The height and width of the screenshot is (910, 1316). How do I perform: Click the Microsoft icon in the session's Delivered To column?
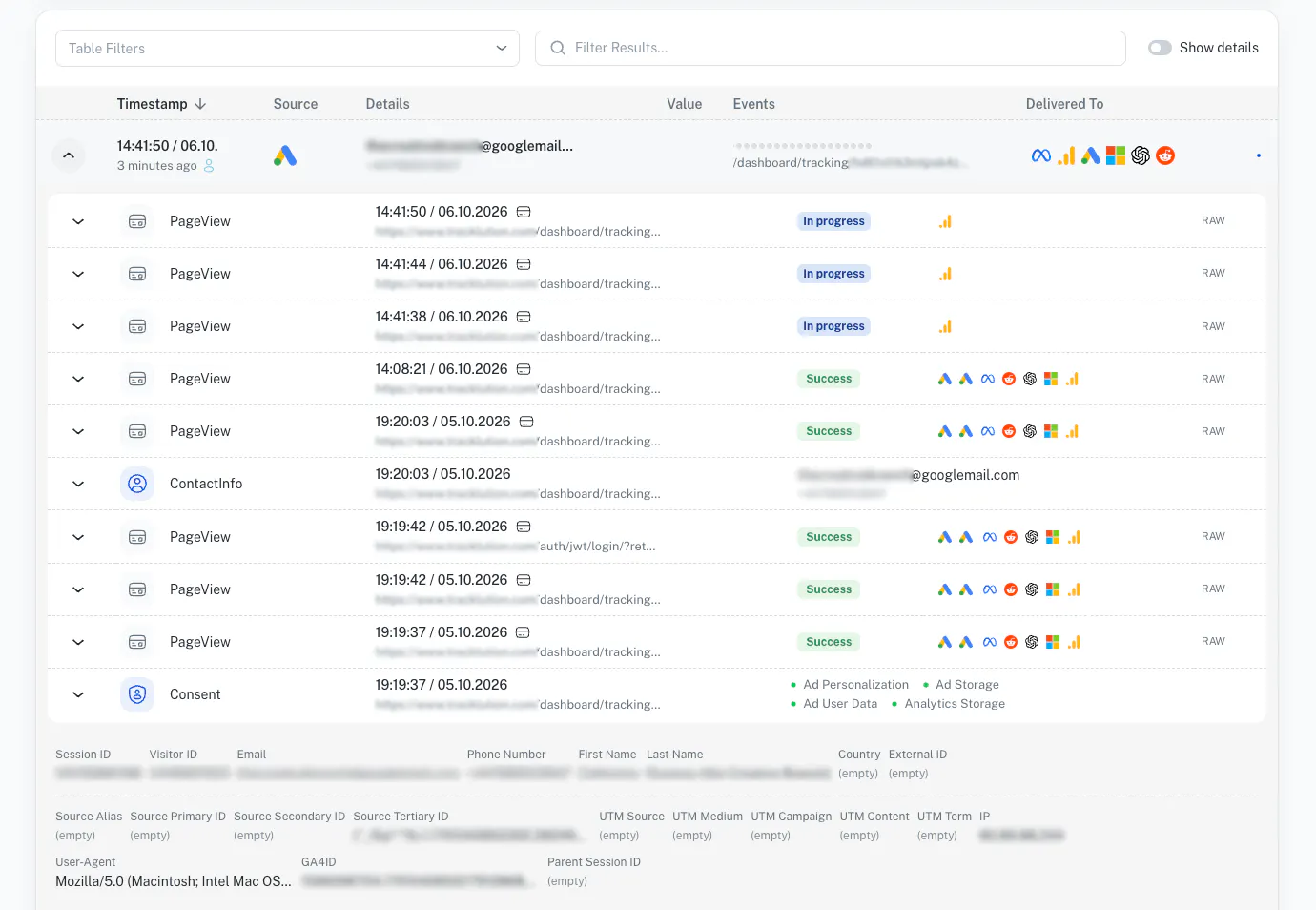pyautogui.click(x=1116, y=155)
